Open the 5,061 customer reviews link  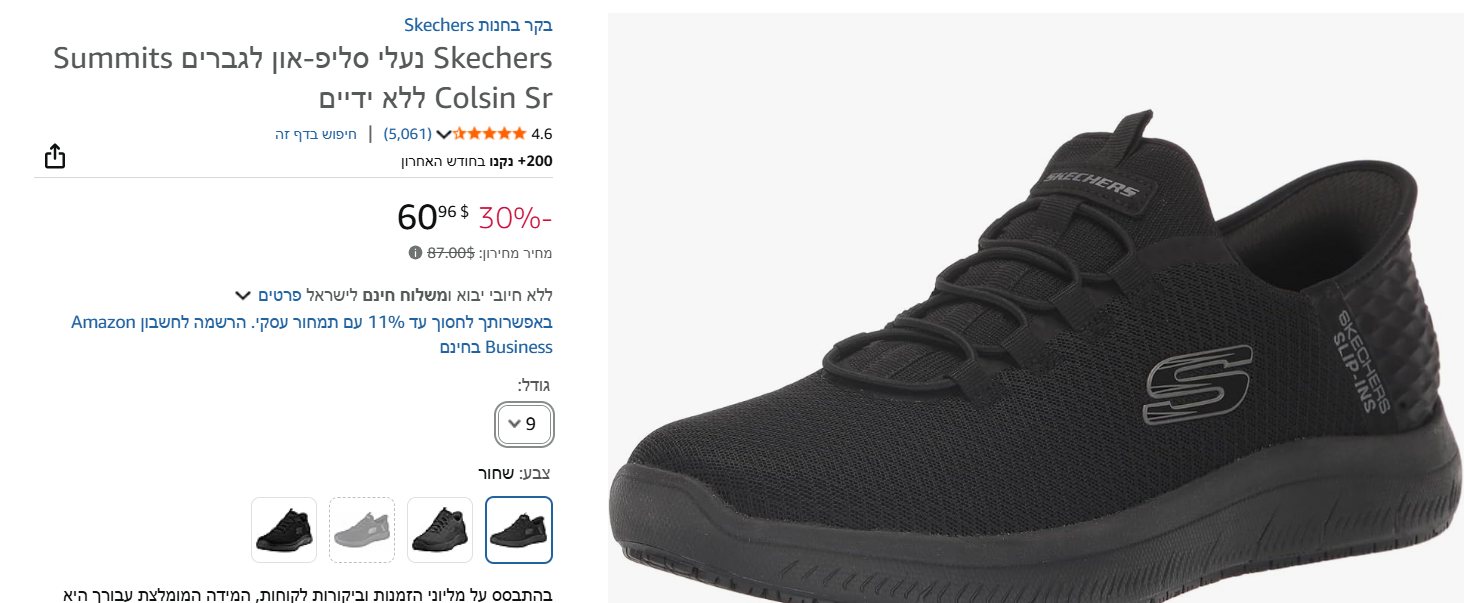[x=407, y=134]
